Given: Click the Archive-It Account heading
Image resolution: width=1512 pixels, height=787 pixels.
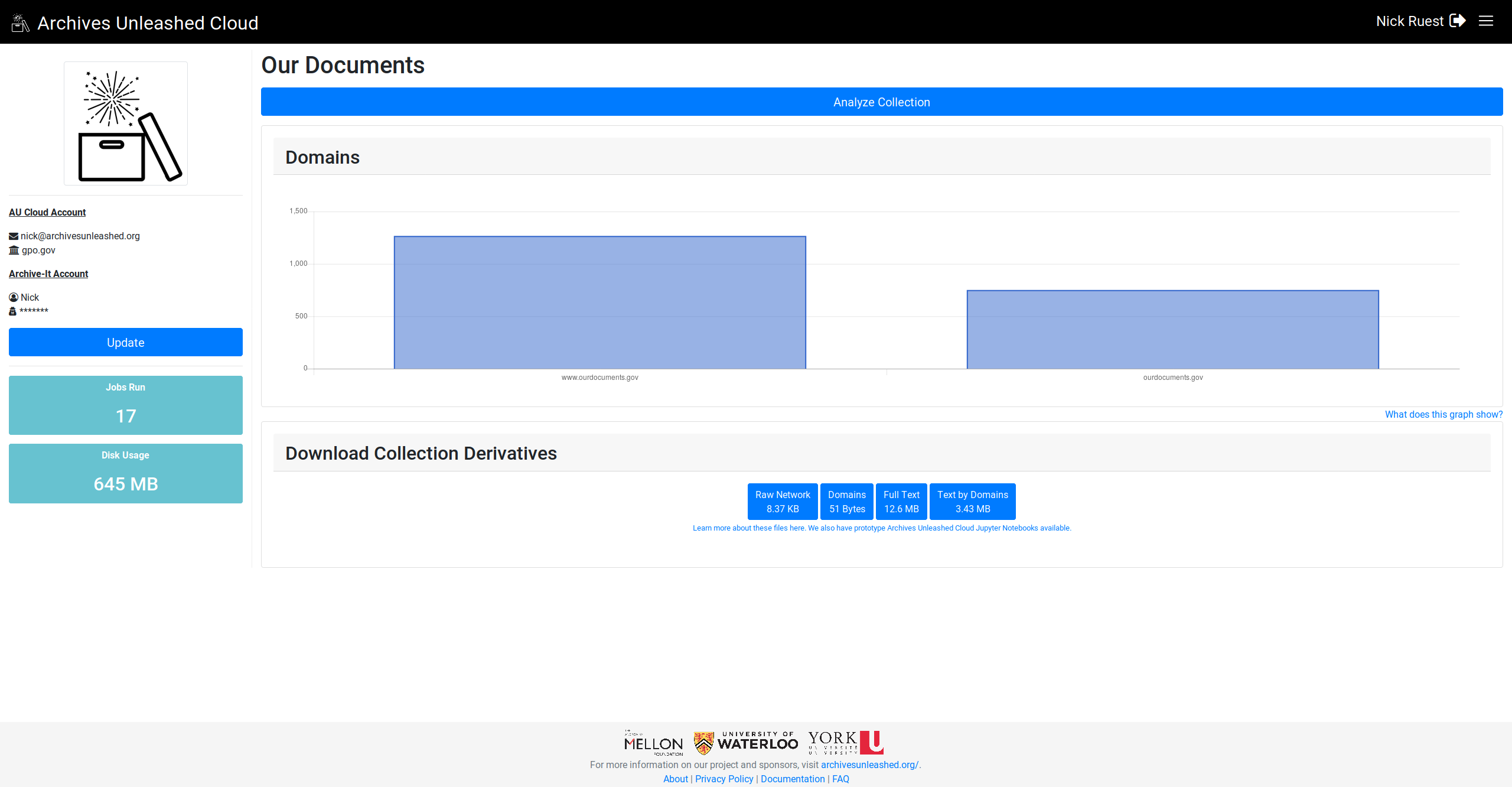Looking at the screenshot, I should tap(48, 274).
